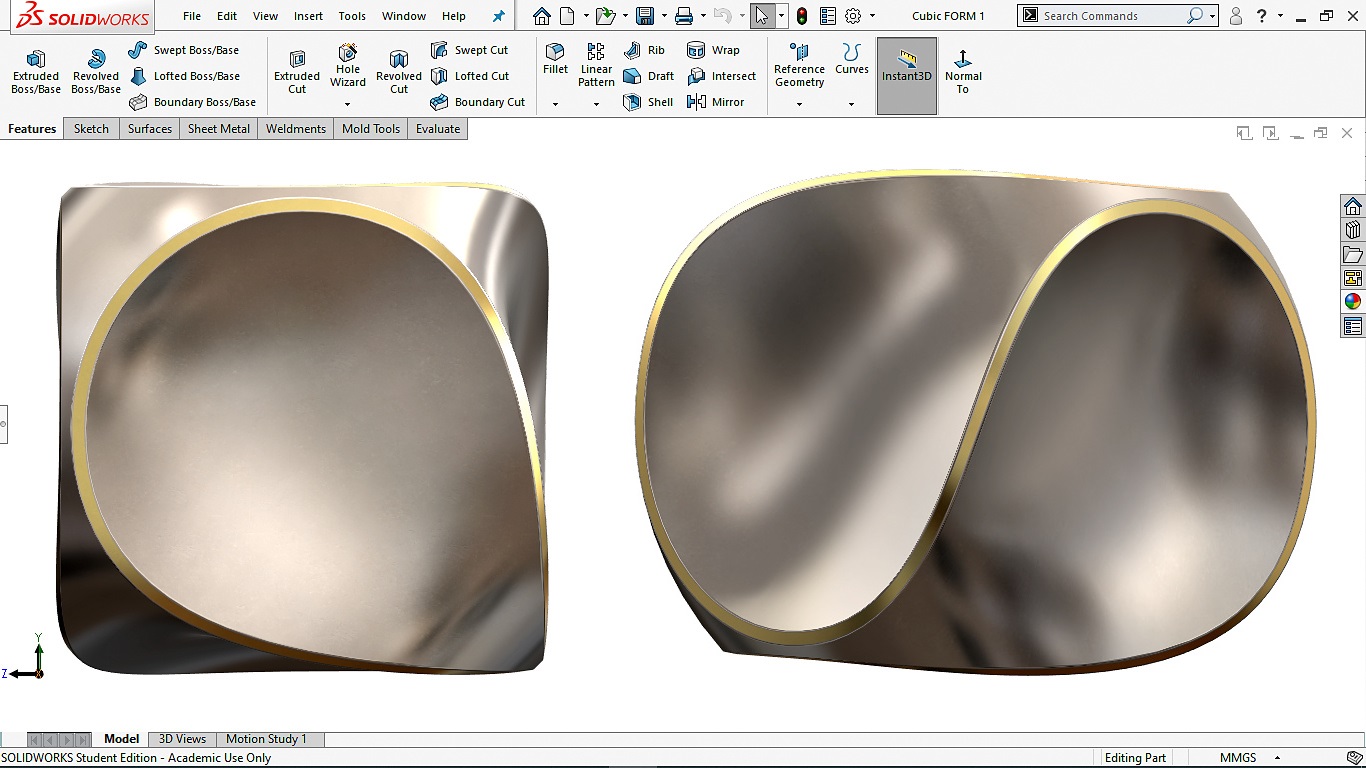Screen dimensions: 1366x768
Task: Select the Wrap feature
Action: coord(713,50)
